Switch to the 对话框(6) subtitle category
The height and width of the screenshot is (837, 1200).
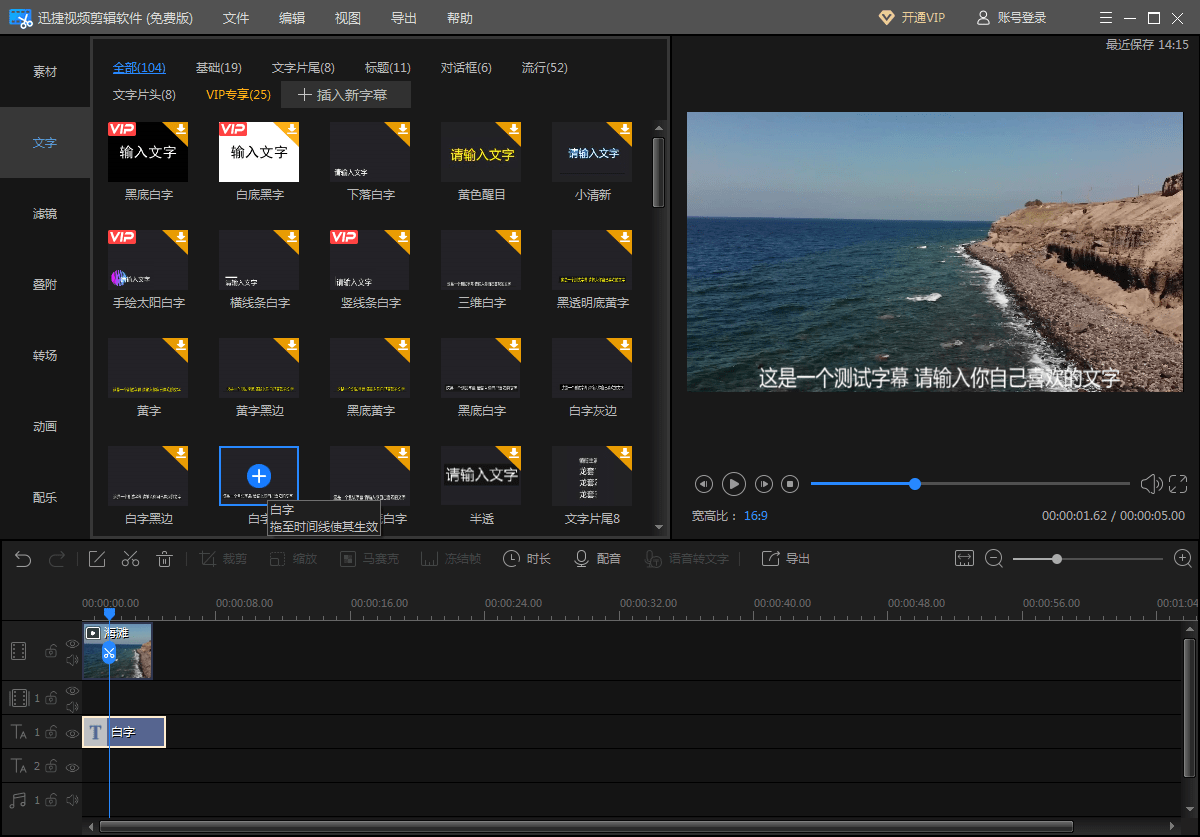[466, 68]
